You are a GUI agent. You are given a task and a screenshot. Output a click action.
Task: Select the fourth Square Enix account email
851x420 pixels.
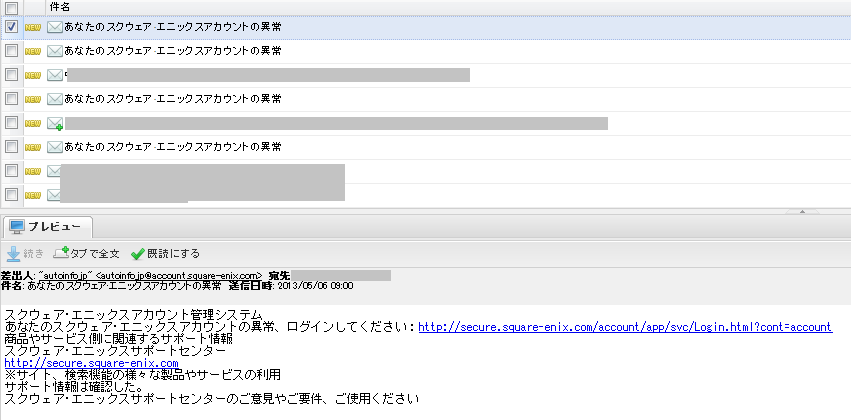172,99
